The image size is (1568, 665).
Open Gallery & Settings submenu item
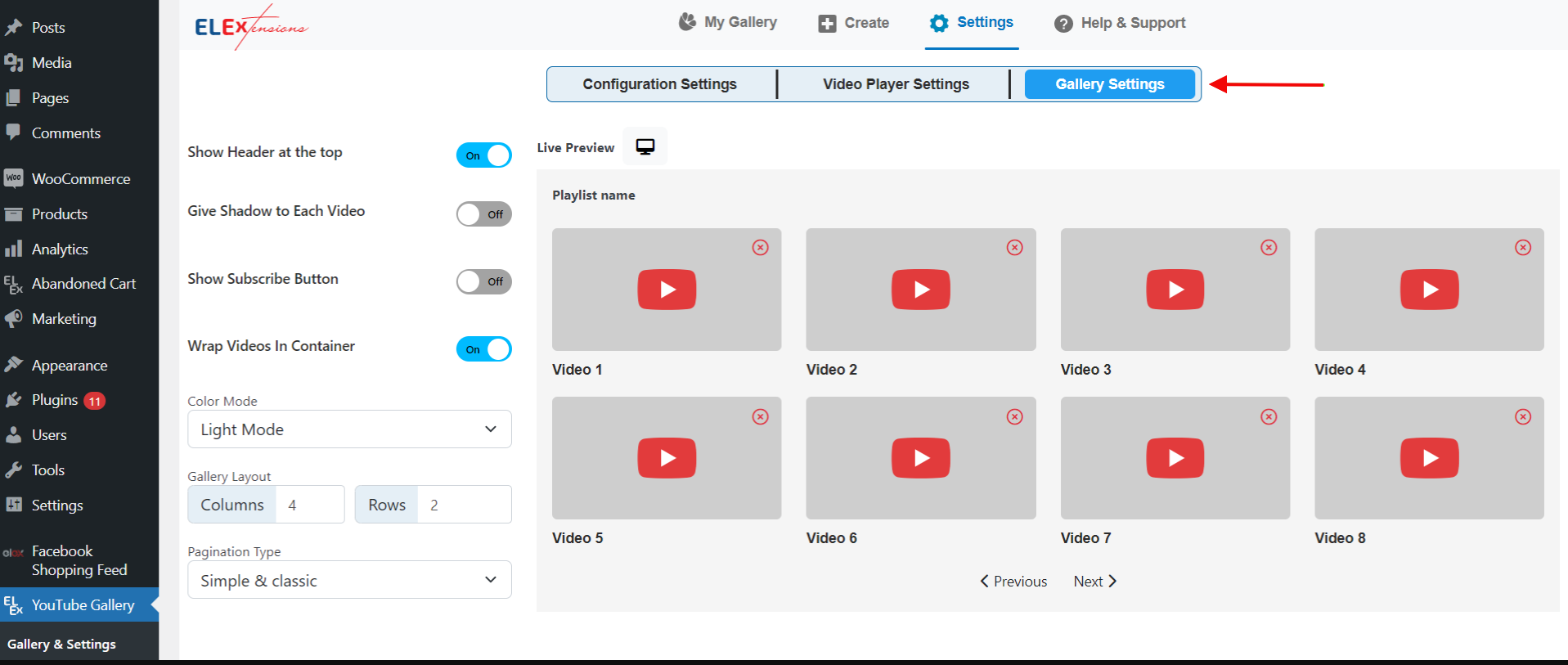pos(61,645)
